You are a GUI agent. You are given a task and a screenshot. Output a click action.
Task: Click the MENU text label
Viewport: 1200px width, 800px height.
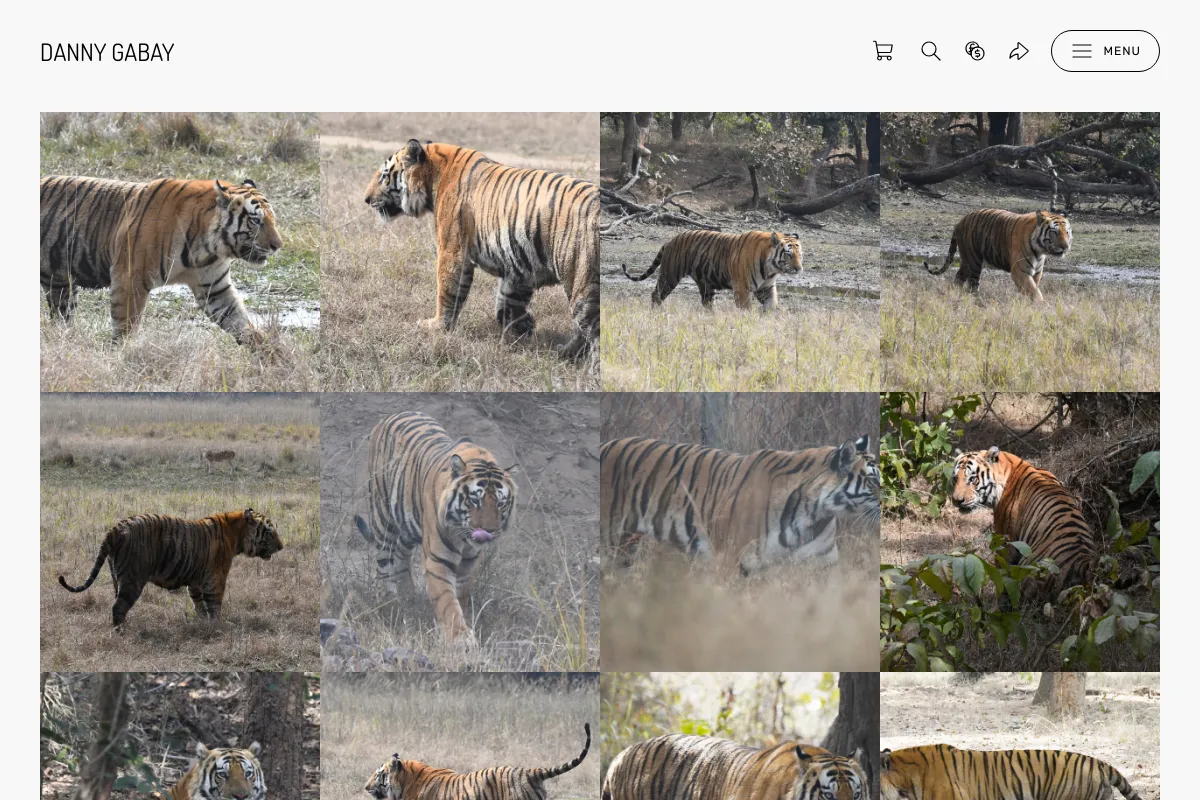point(1122,51)
